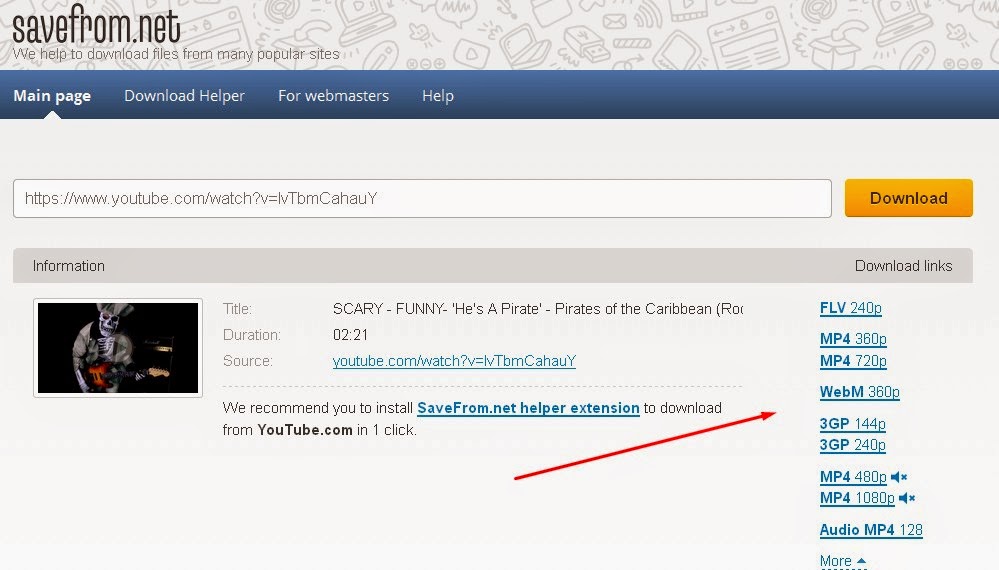Image resolution: width=999 pixels, height=570 pixels.
Task: Click the orange Download button
Action: 909,198
